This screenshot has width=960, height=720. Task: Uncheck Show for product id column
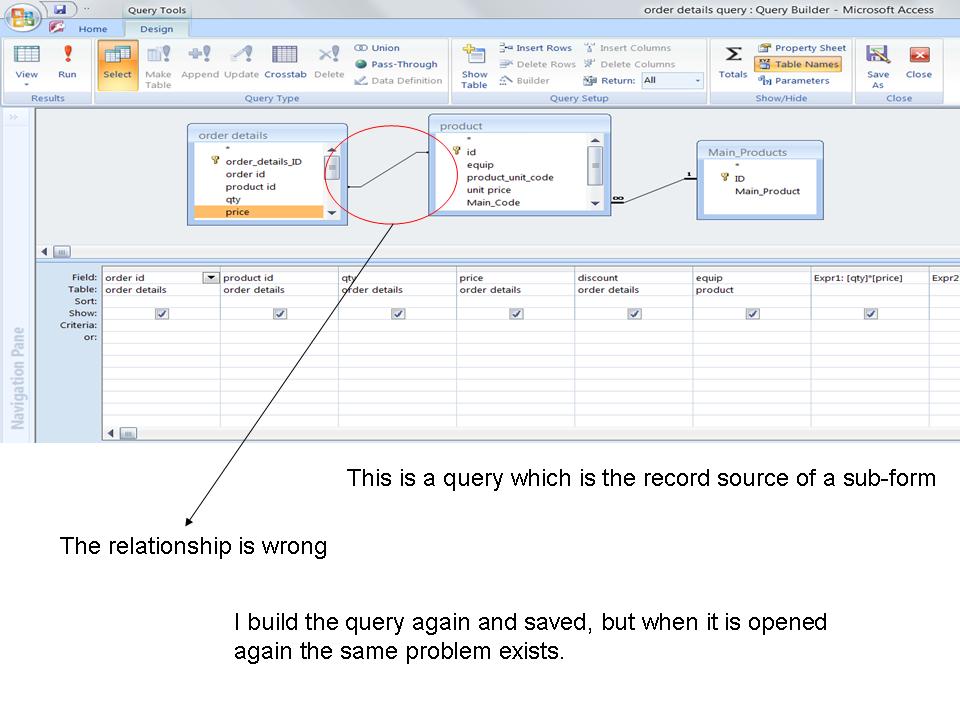point(280,313)
